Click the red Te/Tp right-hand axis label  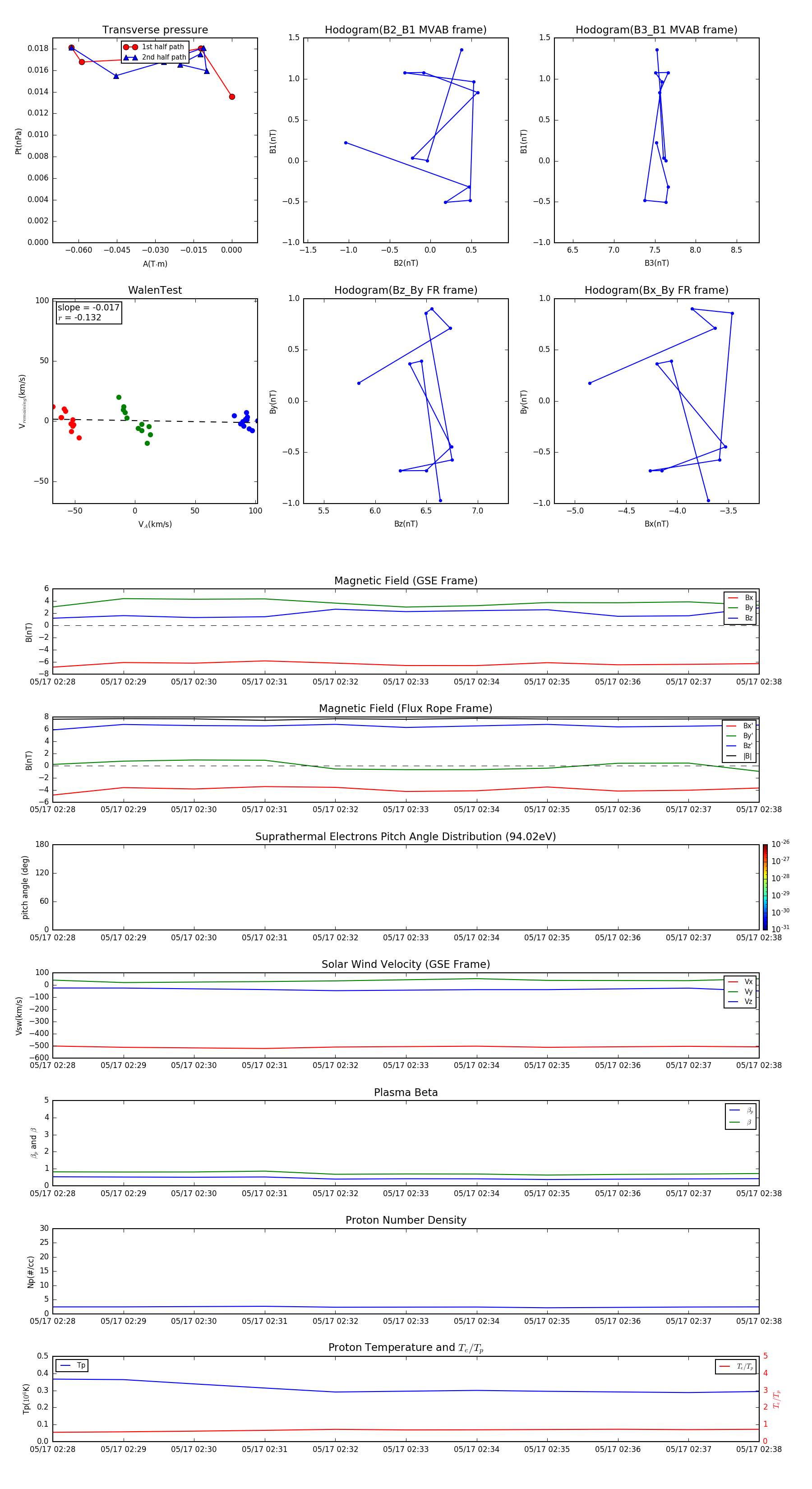click(776, 1399)
